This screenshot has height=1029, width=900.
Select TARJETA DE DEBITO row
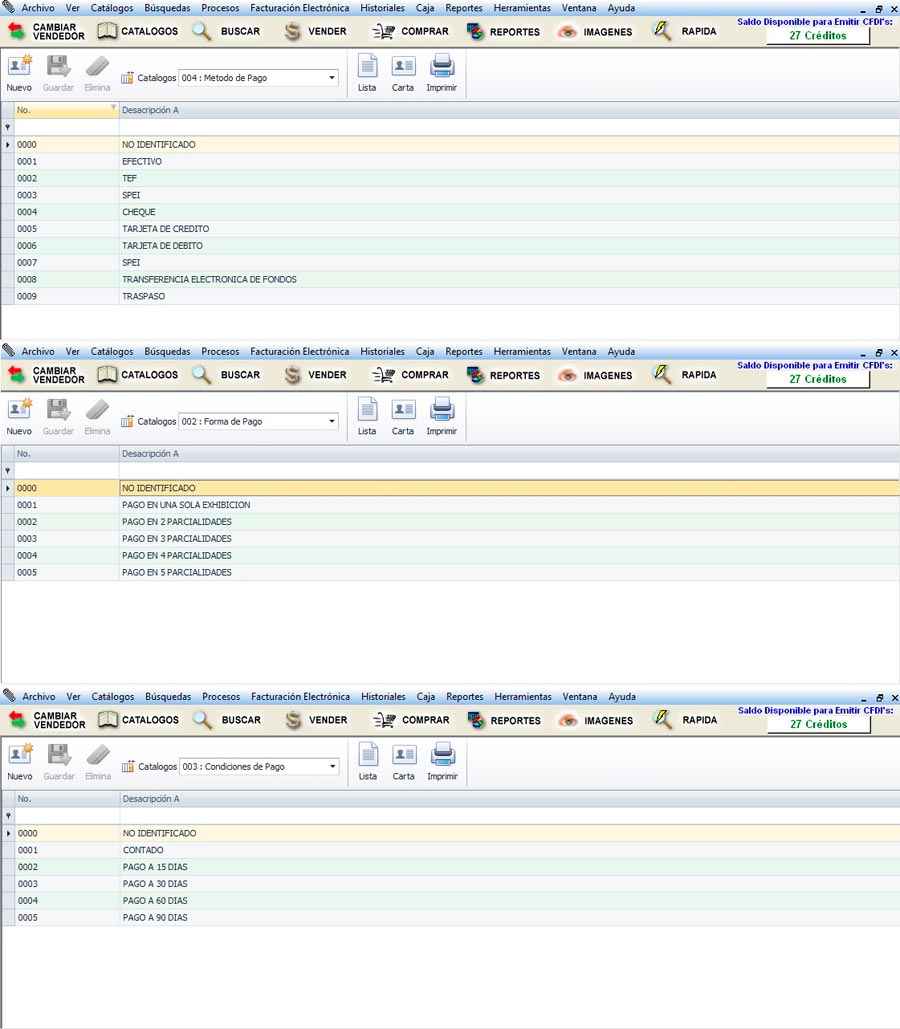tap(450, 245)
